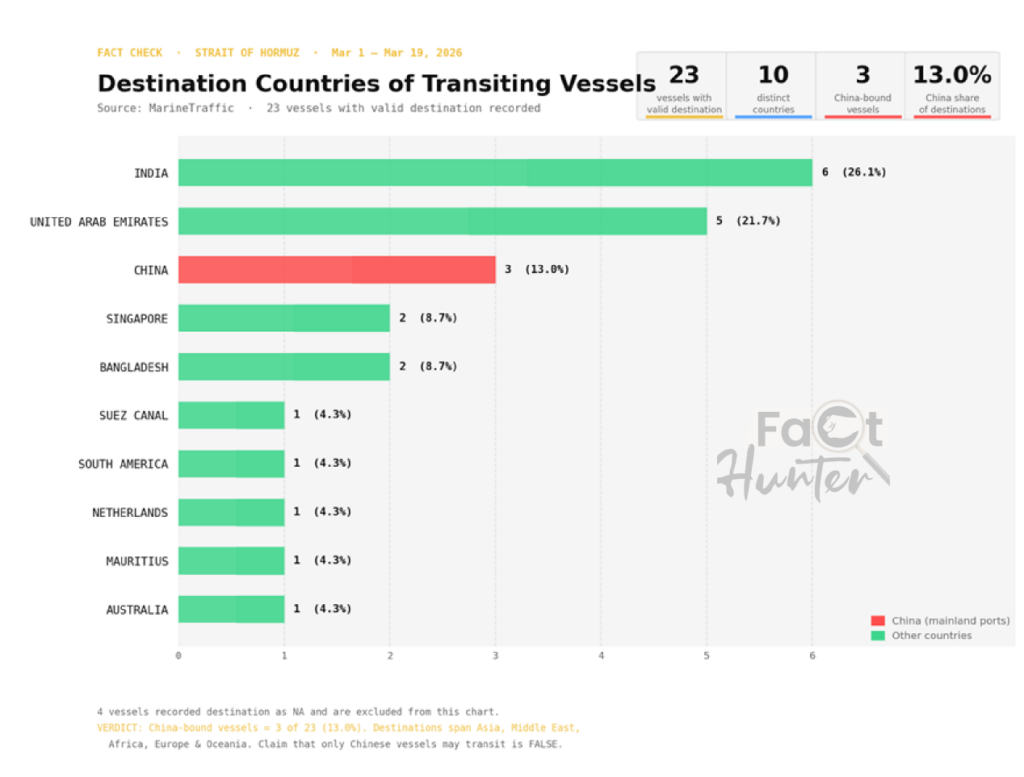Click the 10 distinct countries card

point(773,87)
